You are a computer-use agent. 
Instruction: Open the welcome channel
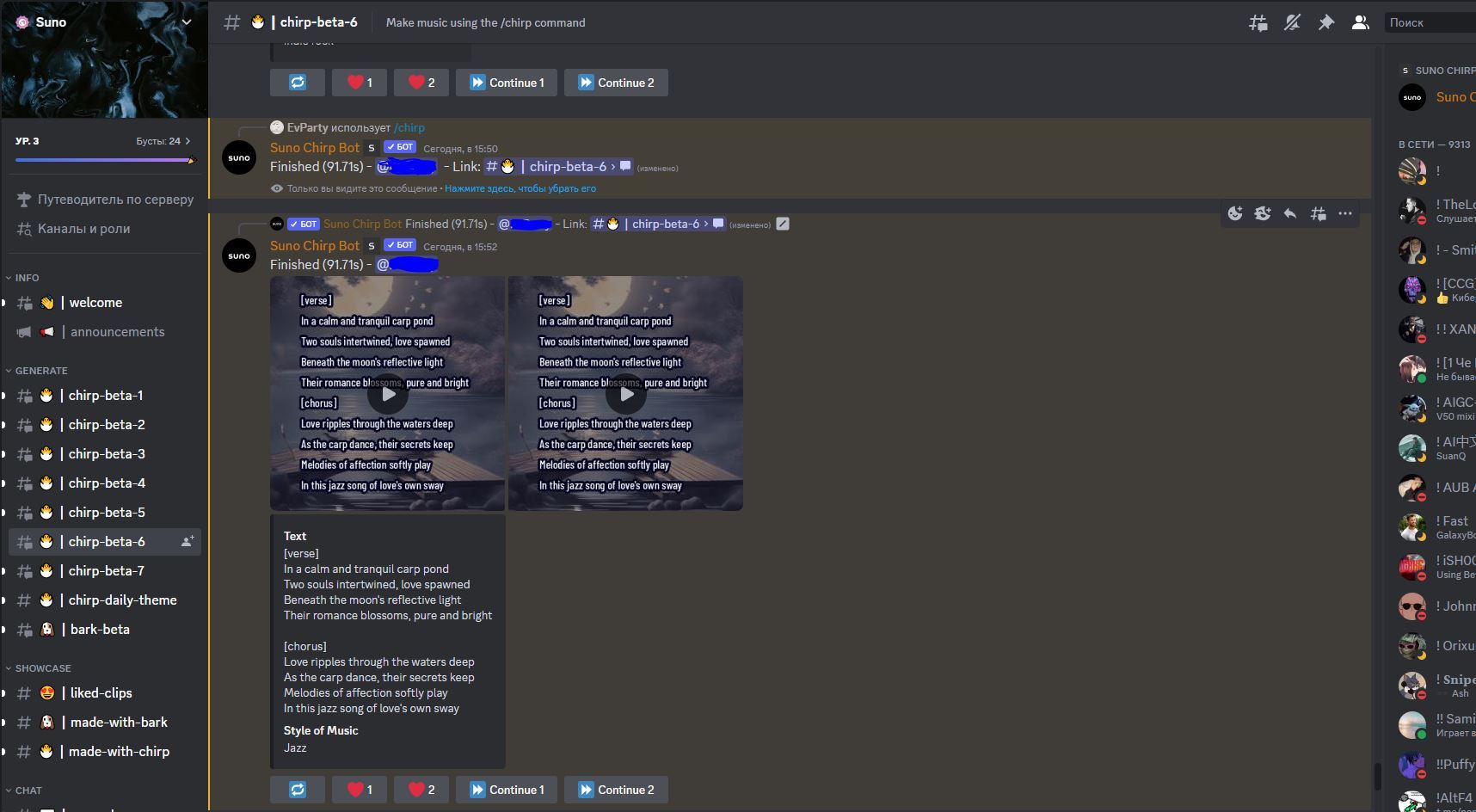click(105, 303)
